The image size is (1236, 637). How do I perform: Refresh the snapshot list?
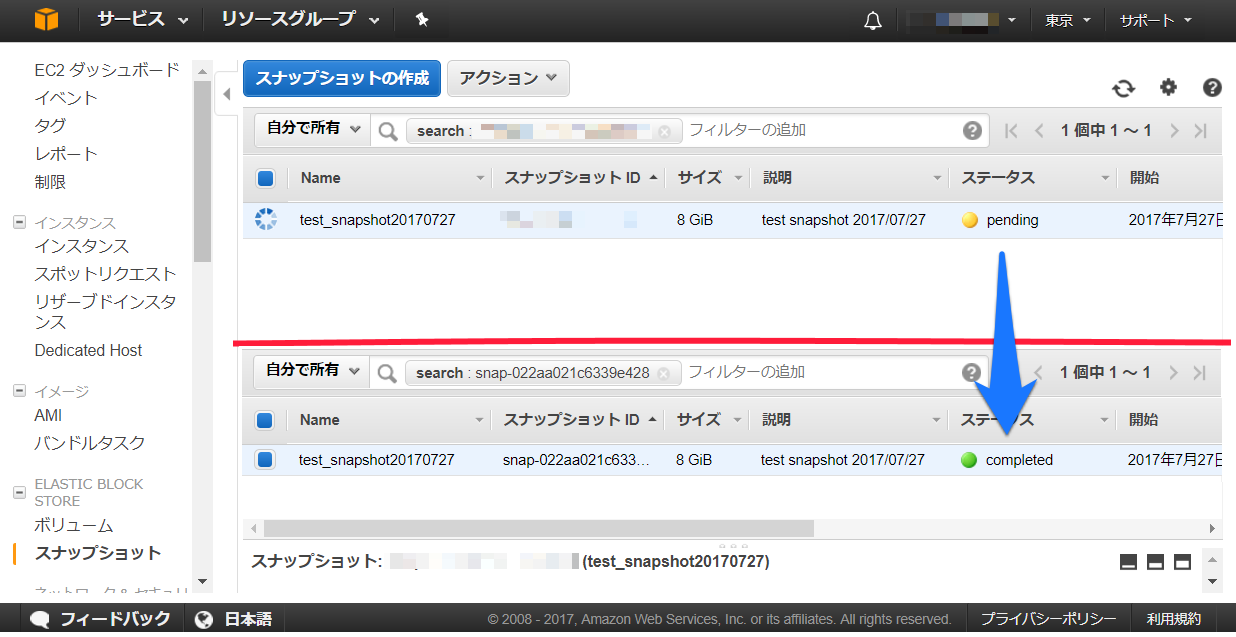coord(1124,88)
